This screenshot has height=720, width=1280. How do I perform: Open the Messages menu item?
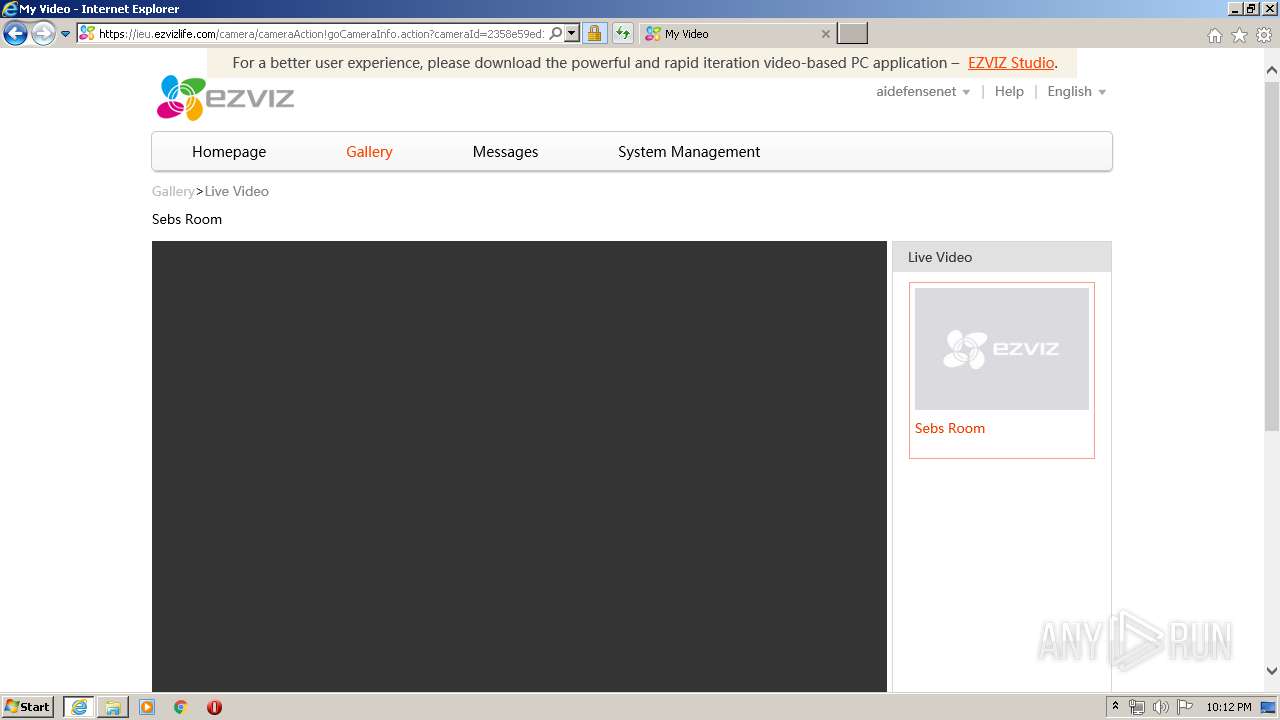click(x=505, y=152)
